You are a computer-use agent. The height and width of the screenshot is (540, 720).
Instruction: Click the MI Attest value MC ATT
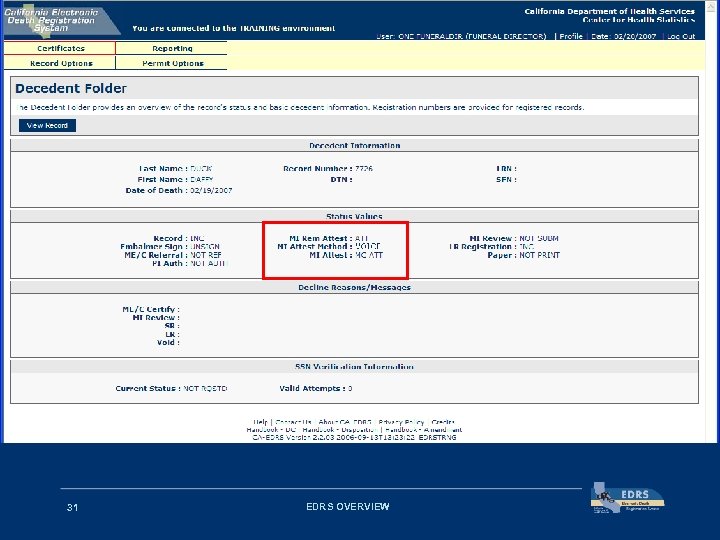tap(369, 255)
